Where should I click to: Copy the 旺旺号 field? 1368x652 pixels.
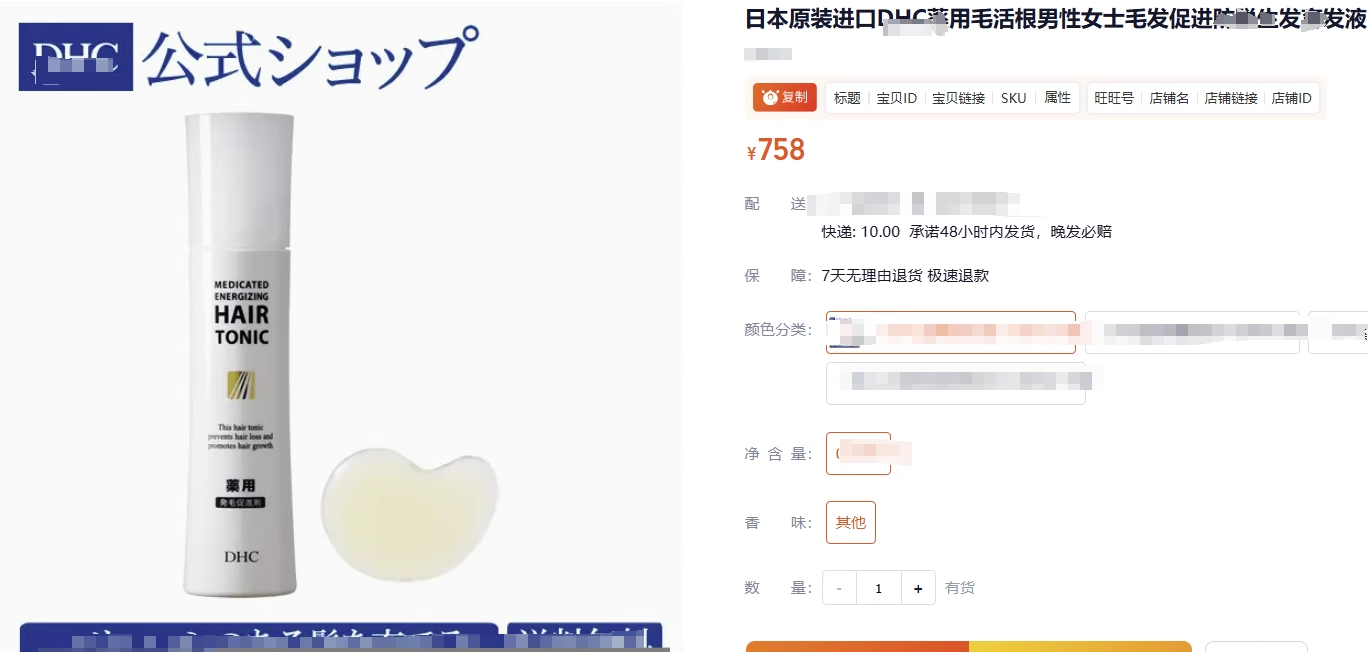(x=1114, y=98)
